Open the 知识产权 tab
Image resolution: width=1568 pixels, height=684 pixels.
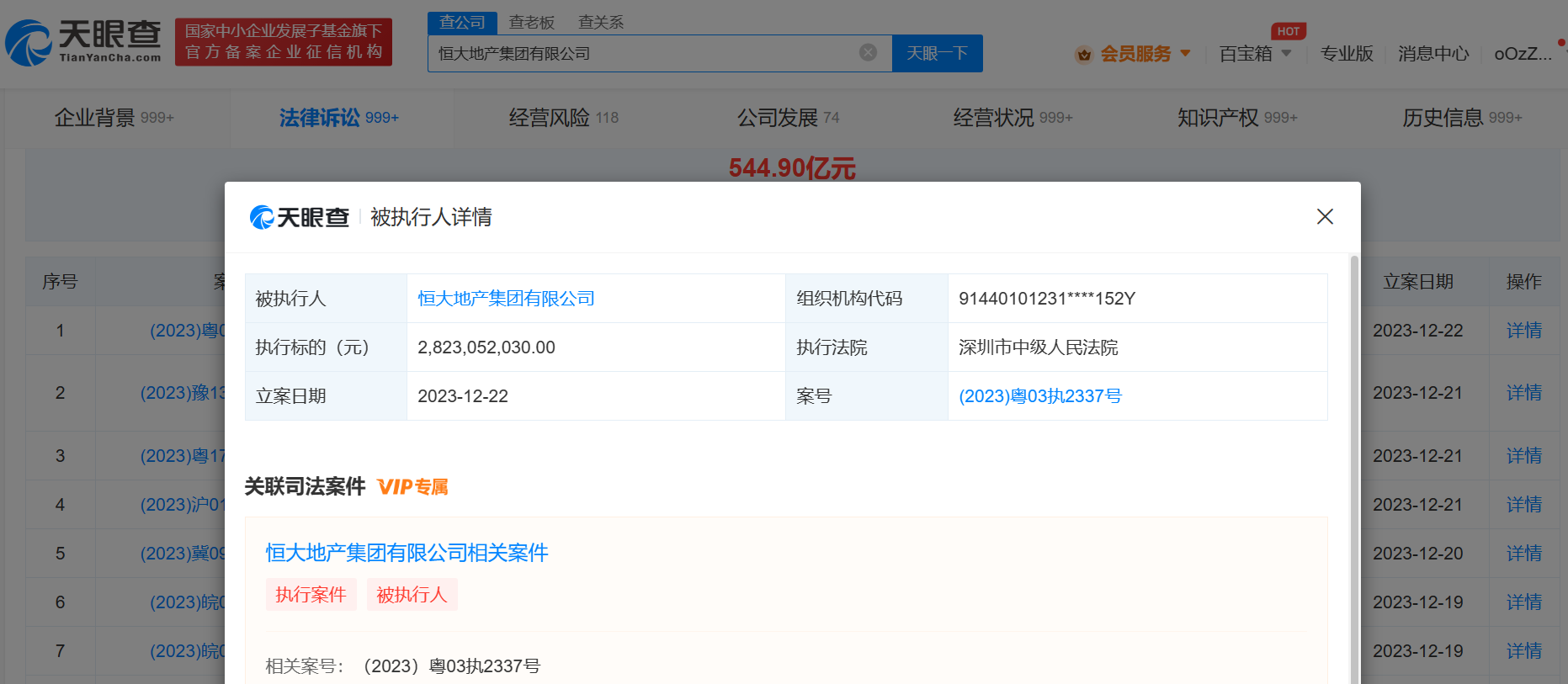coord(1237,118)
